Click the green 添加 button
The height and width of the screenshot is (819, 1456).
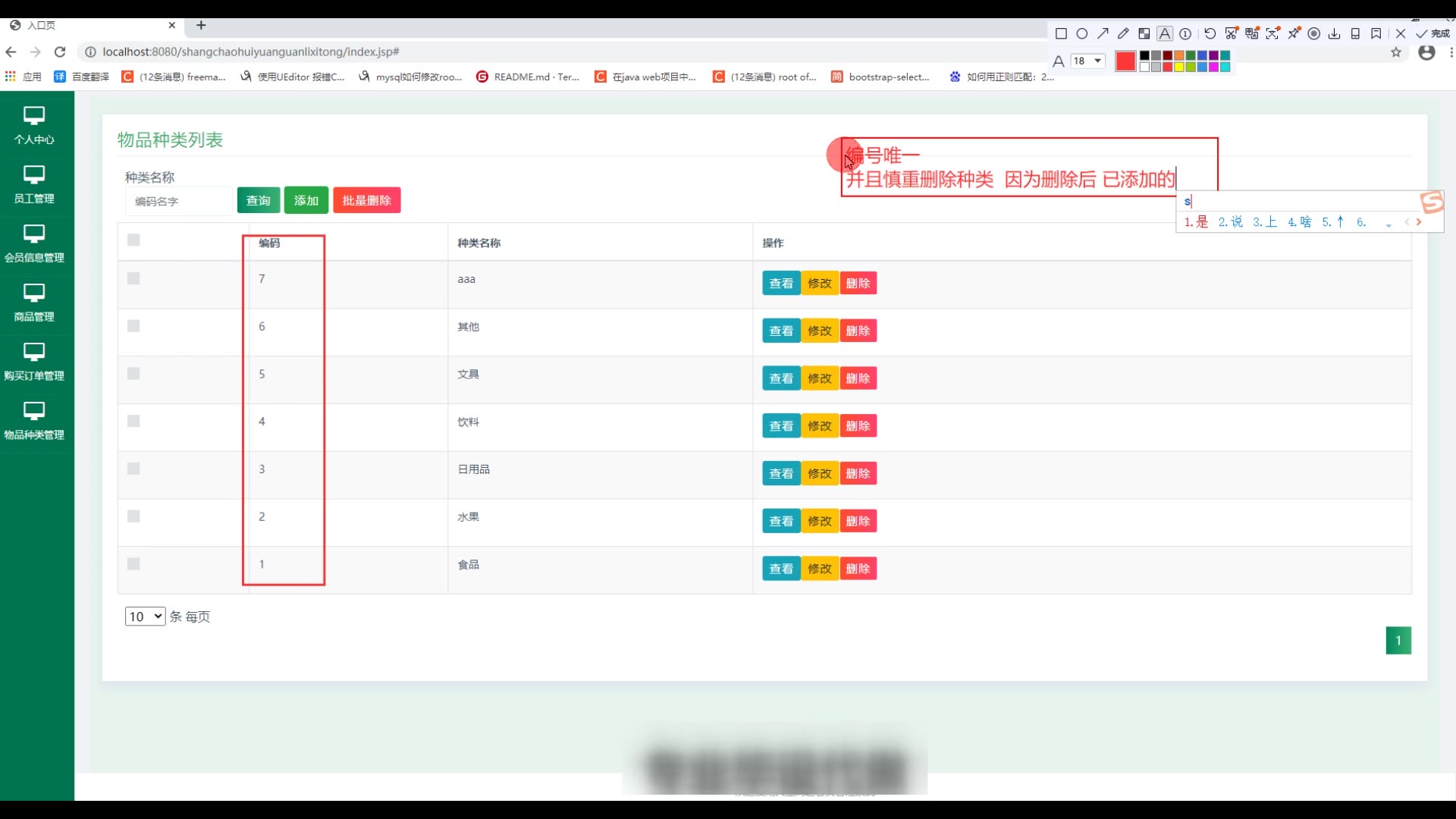[306, 201]
